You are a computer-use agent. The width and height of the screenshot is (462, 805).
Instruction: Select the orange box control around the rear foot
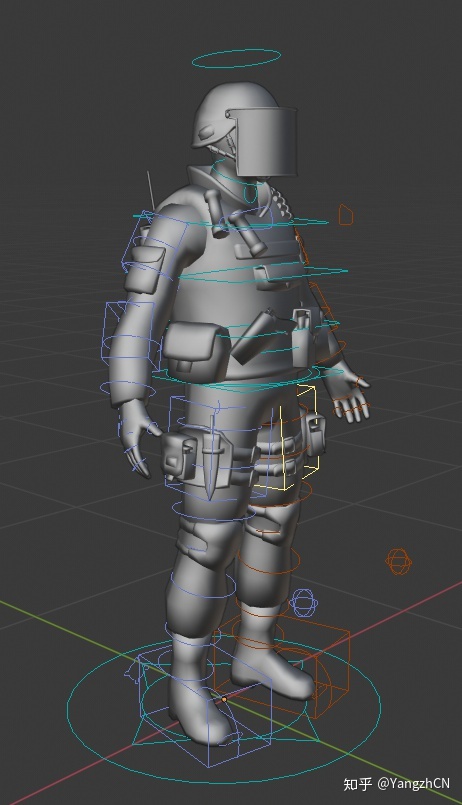coord(281,665)
